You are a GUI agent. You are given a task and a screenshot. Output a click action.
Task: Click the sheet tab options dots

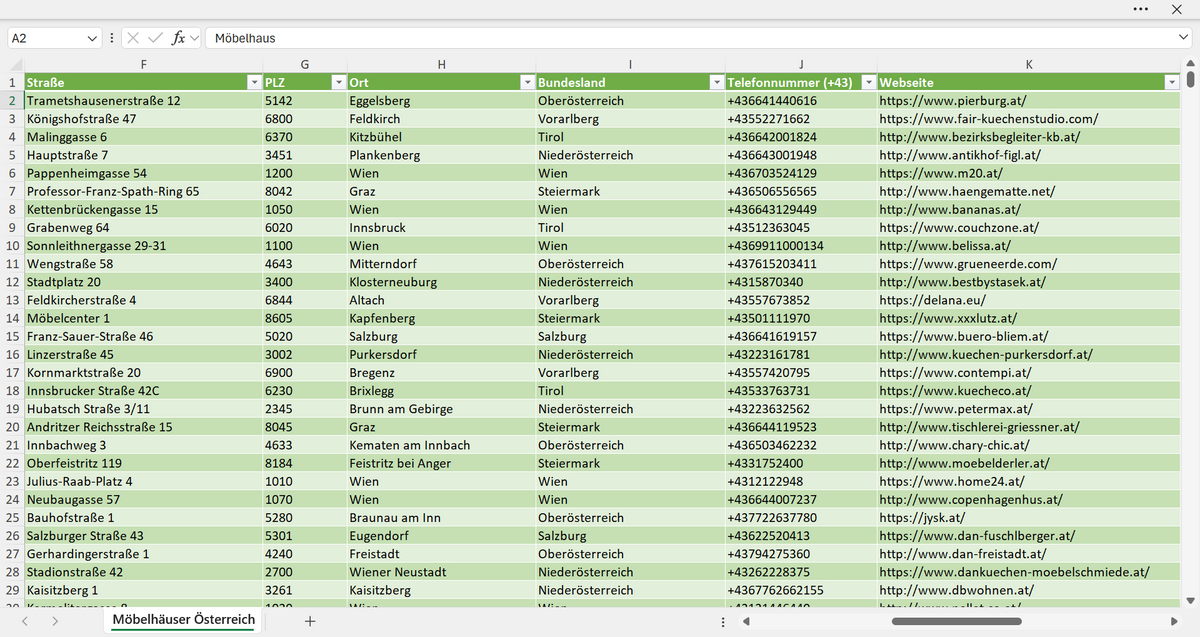[x=723, y=621]
